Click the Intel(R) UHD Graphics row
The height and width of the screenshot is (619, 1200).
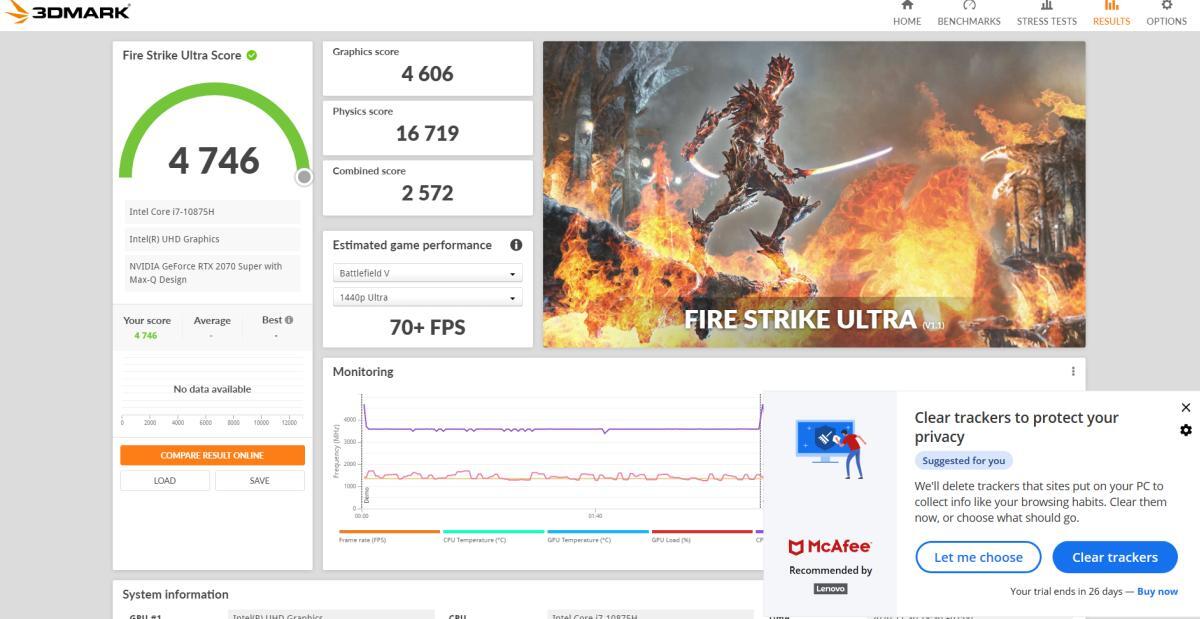pos(212,239)
